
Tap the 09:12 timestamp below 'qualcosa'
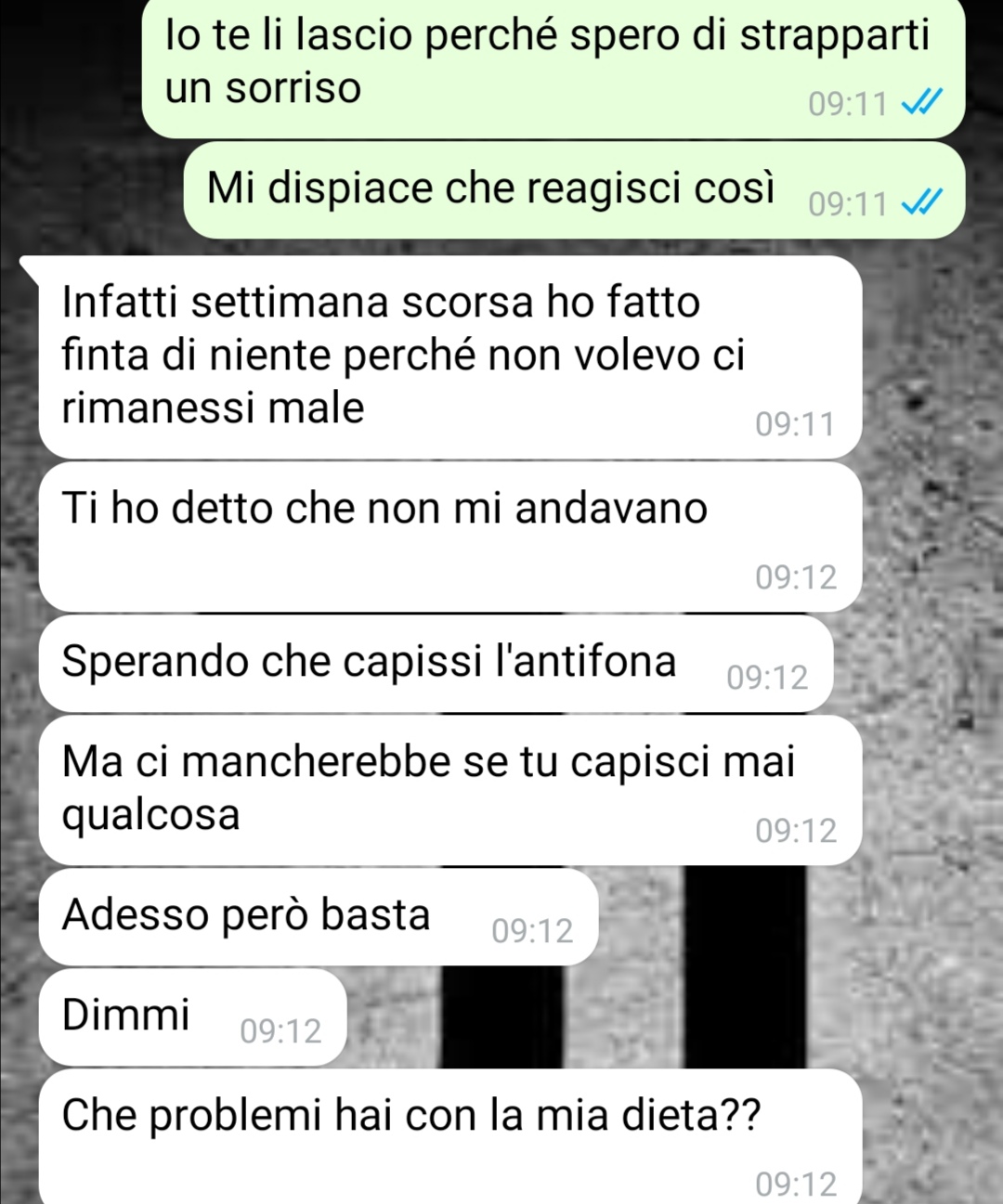796,830
